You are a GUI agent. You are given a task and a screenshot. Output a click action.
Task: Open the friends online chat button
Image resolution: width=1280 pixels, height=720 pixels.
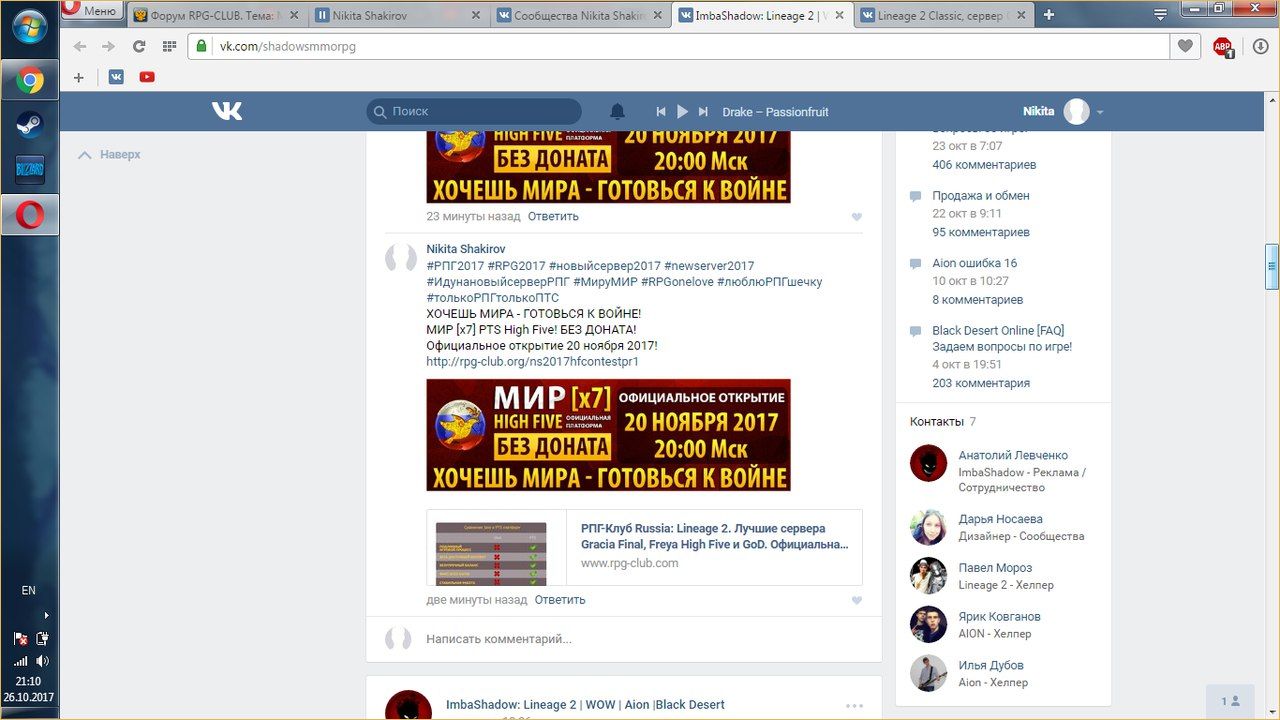1231,702
